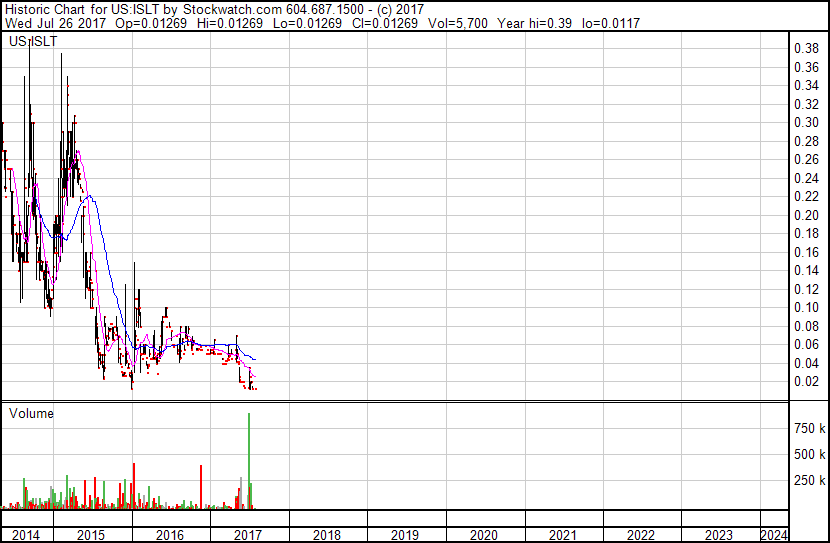Viewport: 830px width, 543px height.
Task: Click the 0.20 price level label
Action: [x=805, y=215]
